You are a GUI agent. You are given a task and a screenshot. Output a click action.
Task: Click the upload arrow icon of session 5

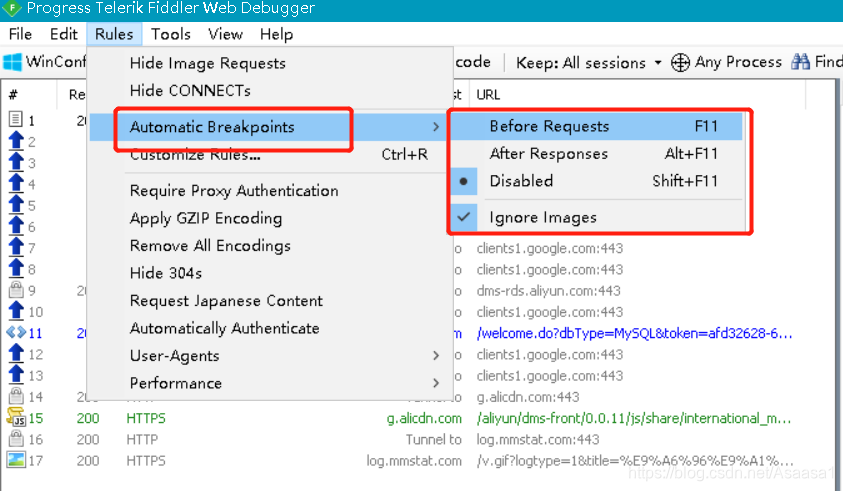pos(16,204)
